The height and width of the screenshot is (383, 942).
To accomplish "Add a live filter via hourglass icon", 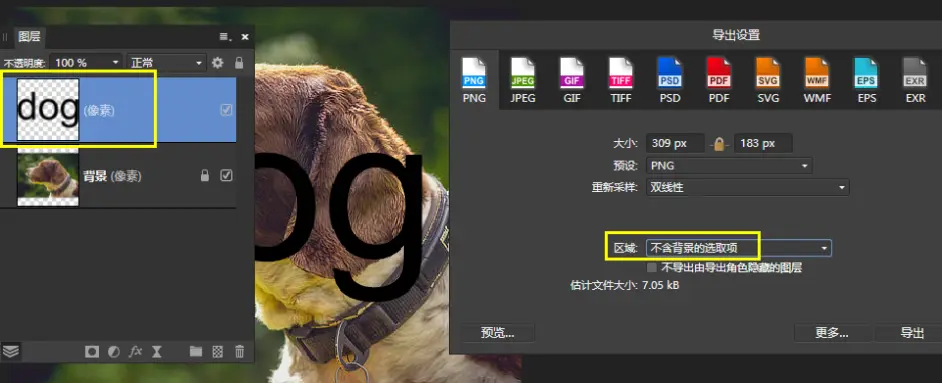I will [157, 352].
